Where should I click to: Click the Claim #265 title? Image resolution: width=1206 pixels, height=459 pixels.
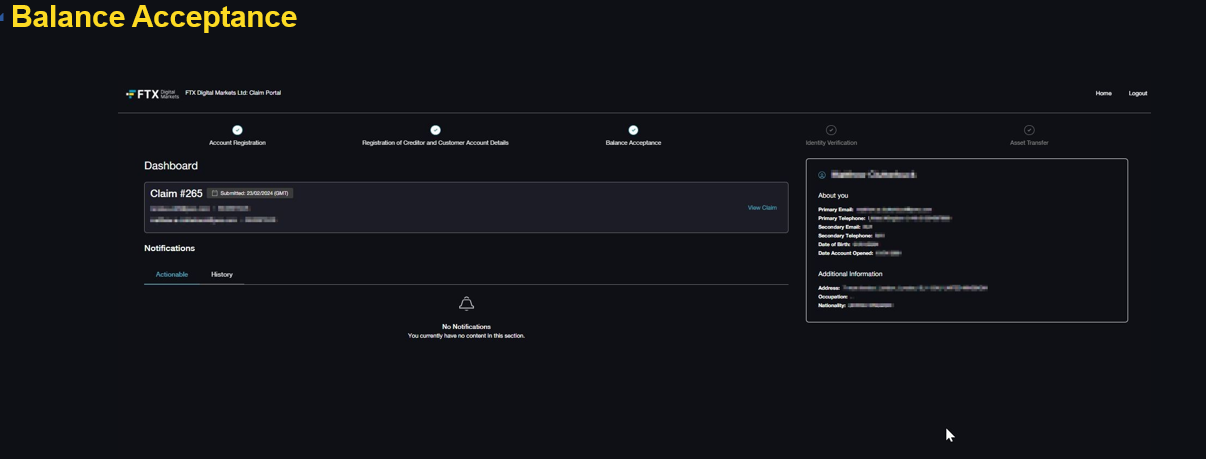point(176,193)
